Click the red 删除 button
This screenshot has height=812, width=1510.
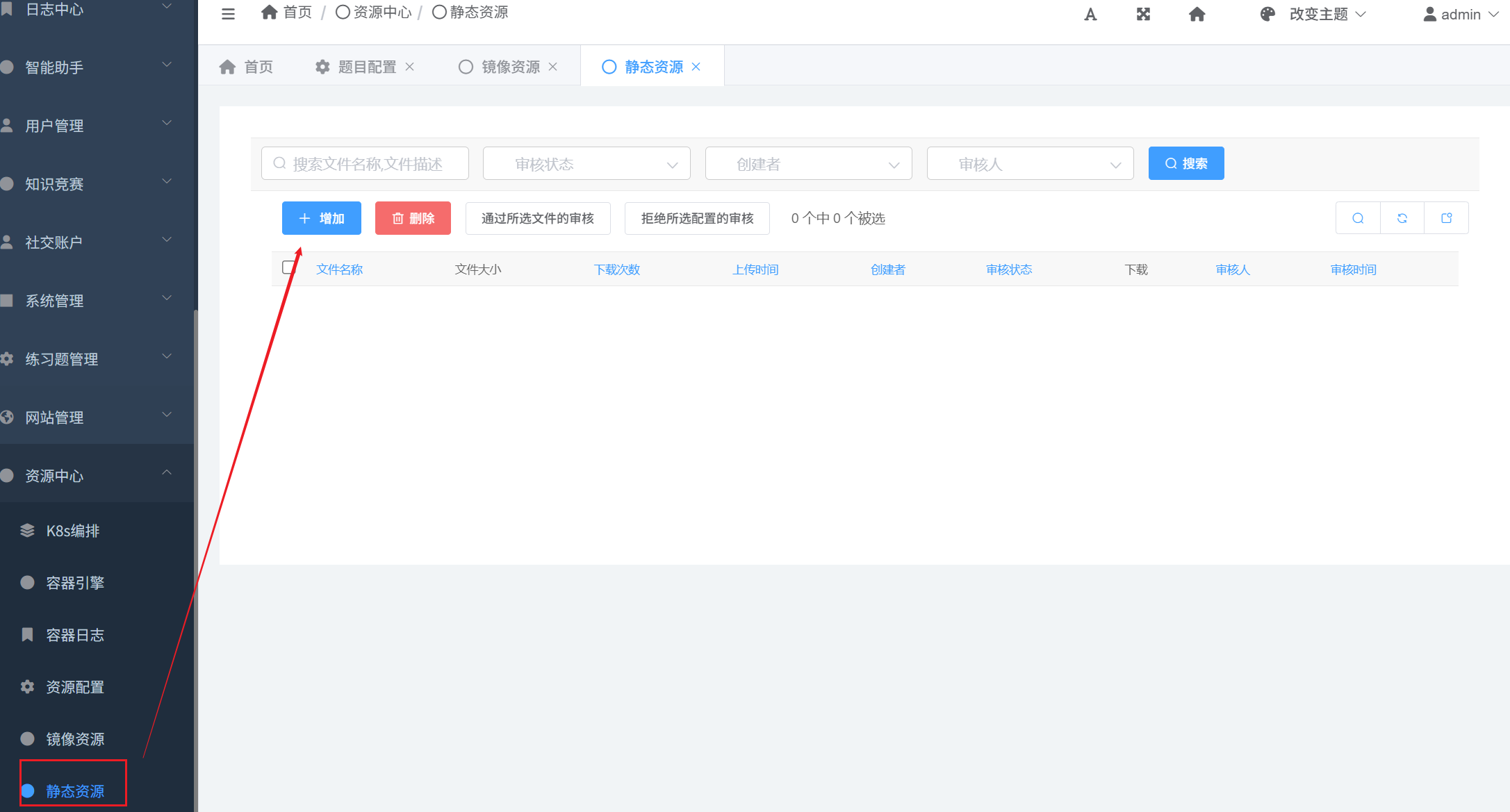pyautogui.click(x=413, y=218)
